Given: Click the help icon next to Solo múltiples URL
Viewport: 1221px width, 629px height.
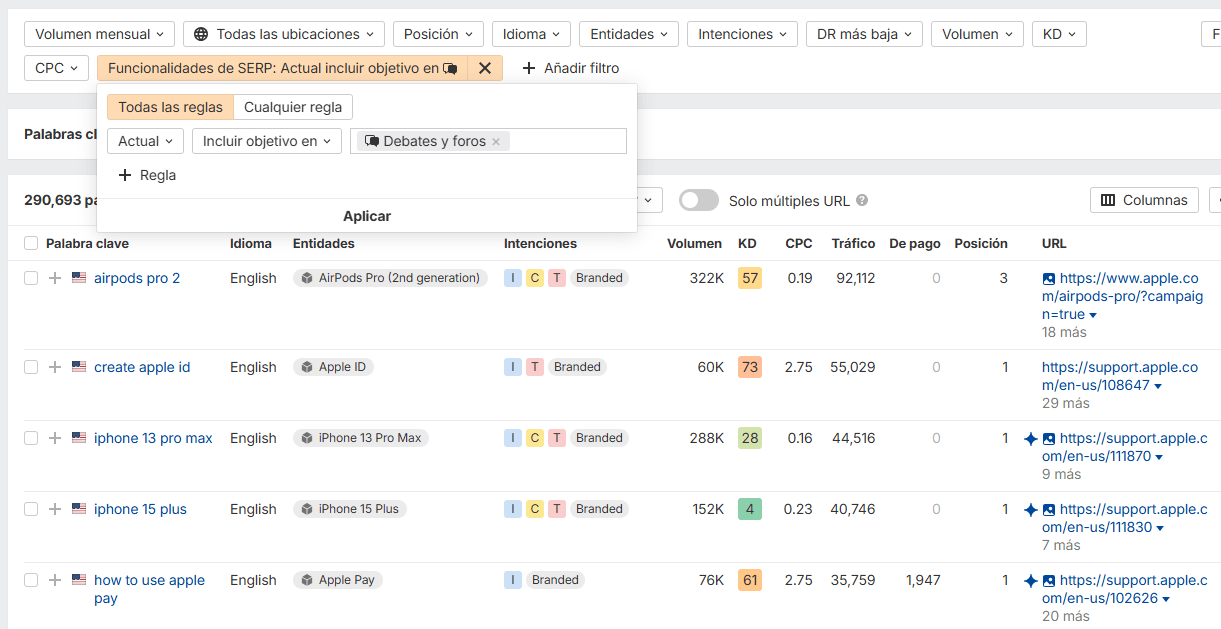Looking at the screenshot, I should 862,200.
